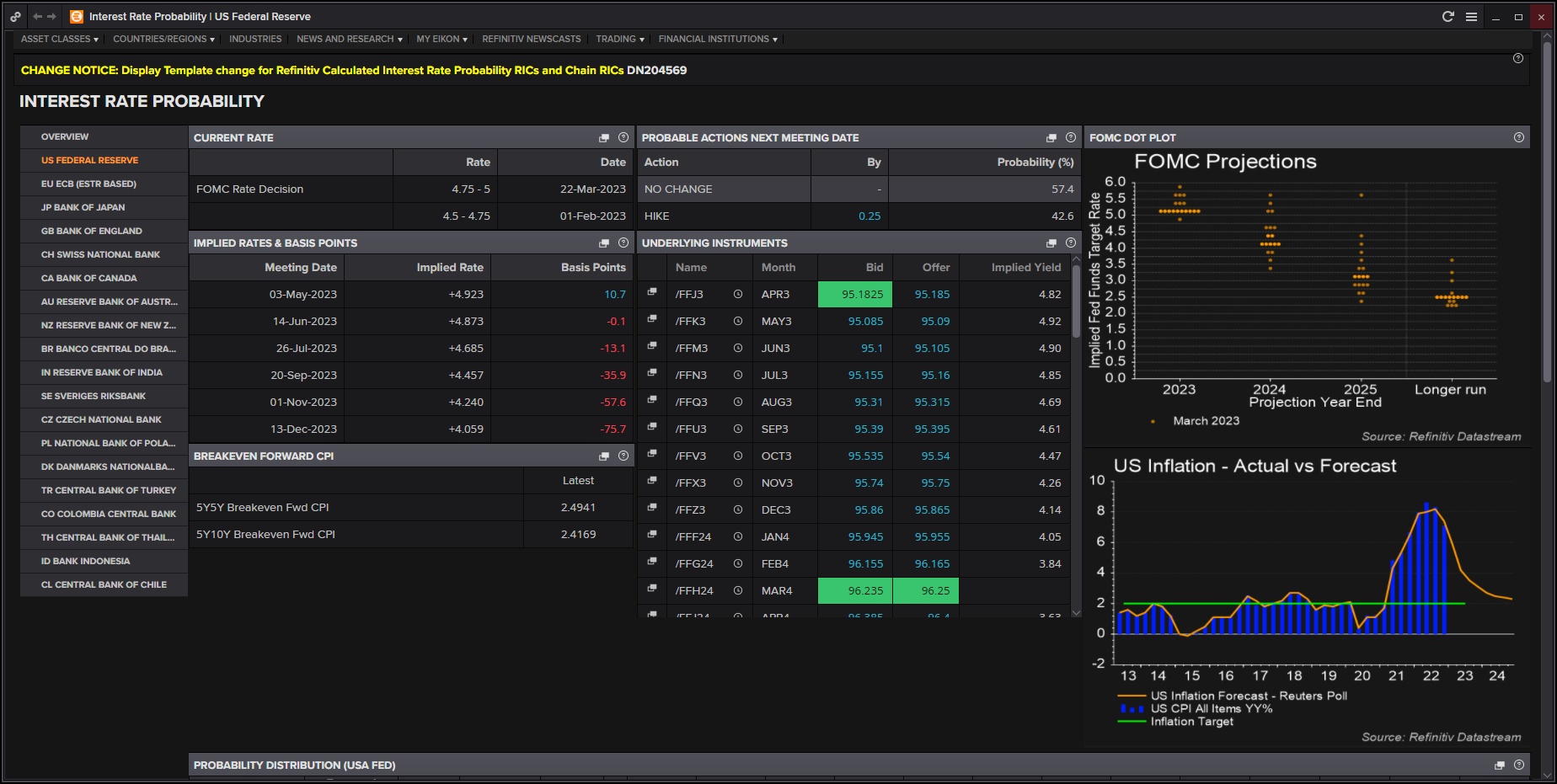Go back using the left arrow icon
The width and height of the screenshot is (1557, 784).
pos(37,16)
